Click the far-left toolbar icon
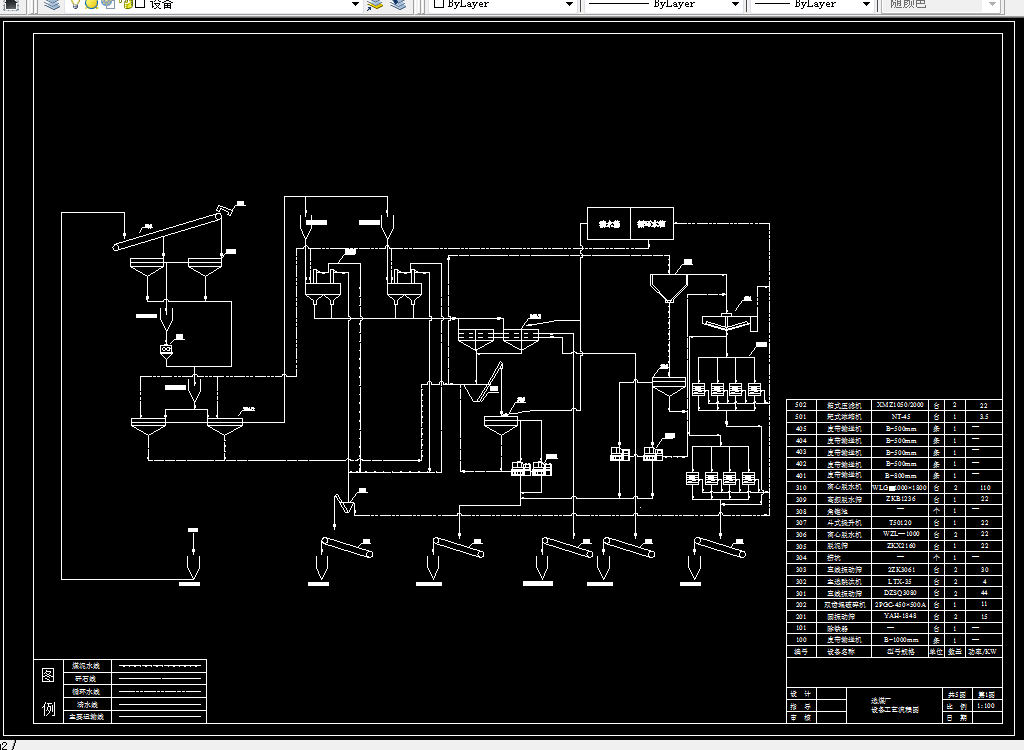Image resolution: width=1024 pixels, height=750 pixels. (x=11, y=5)
